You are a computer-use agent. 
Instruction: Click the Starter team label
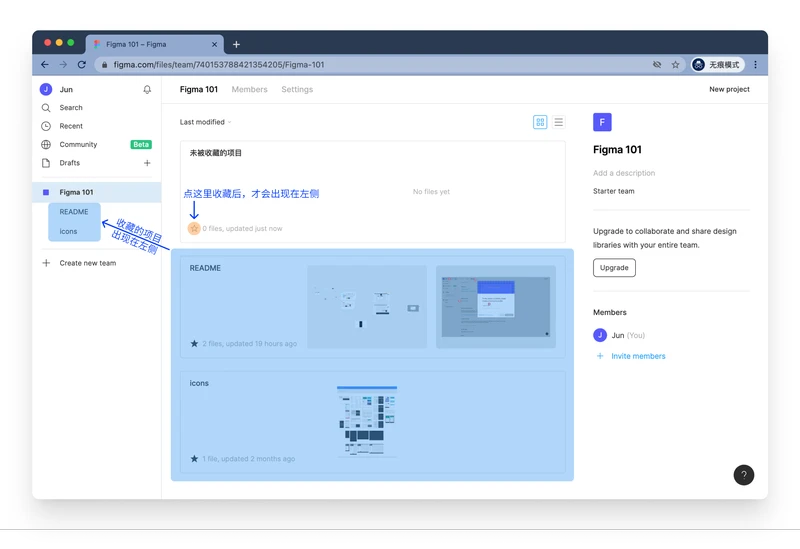click(614, 191)
